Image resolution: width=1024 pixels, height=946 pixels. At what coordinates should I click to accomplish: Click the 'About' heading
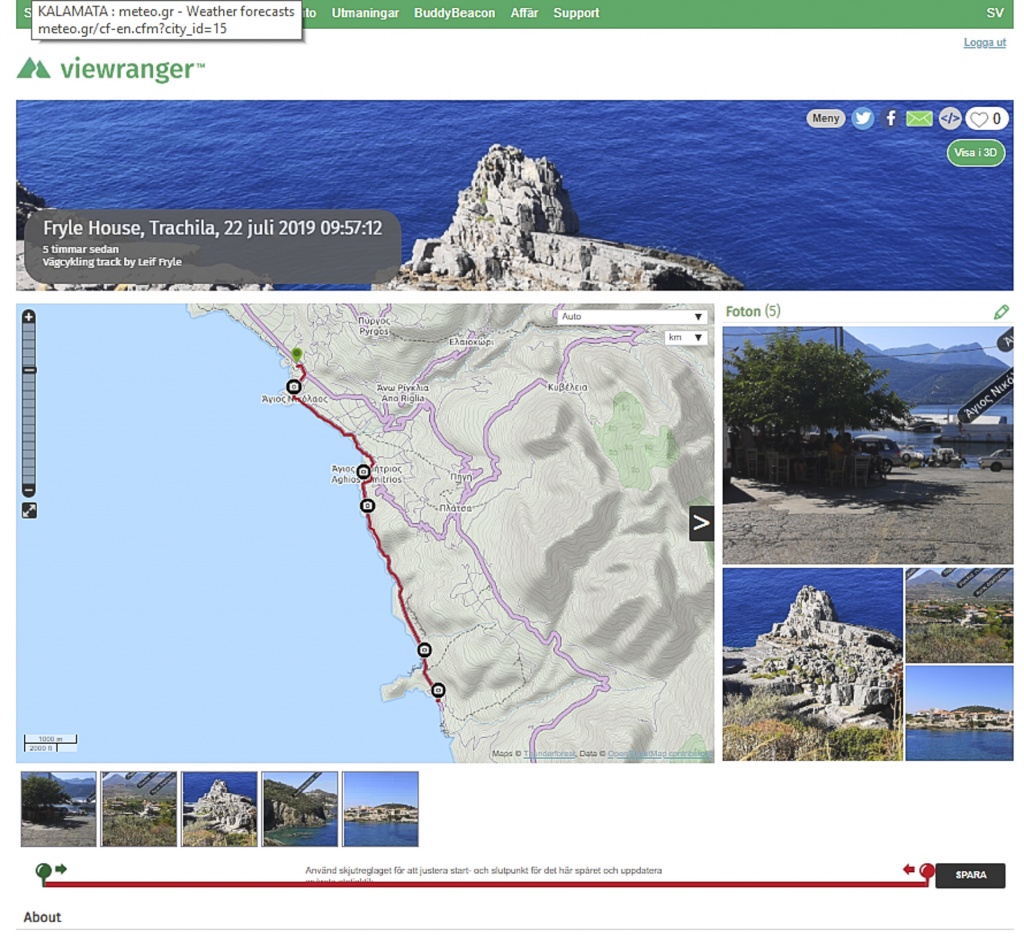pyautogui.click(x=42, y=917)
